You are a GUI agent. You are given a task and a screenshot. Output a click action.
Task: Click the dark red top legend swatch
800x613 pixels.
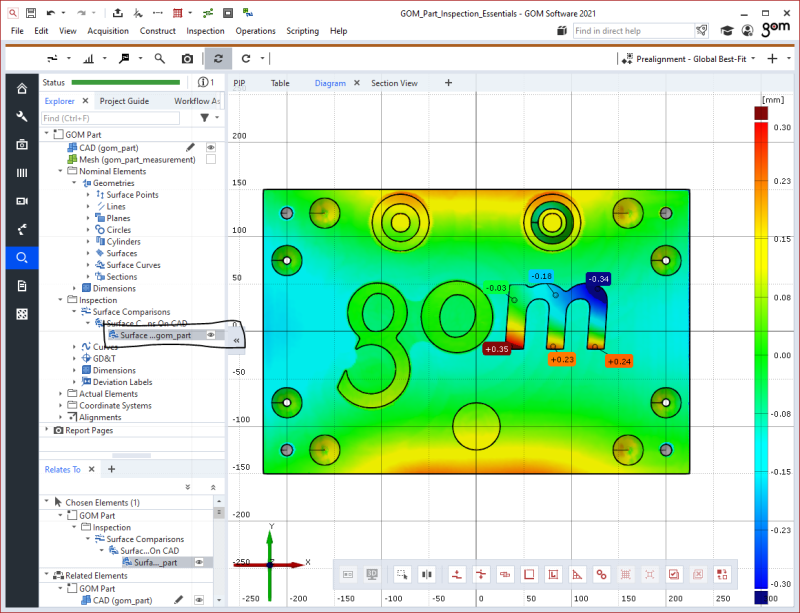click(761, 113)
